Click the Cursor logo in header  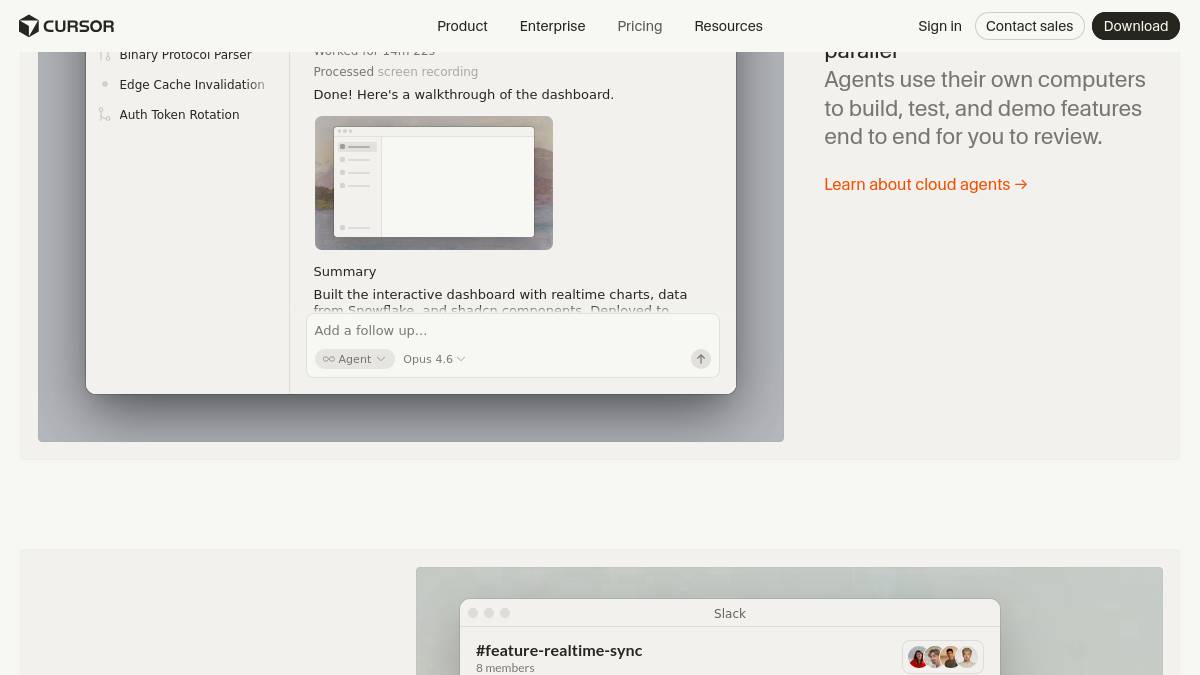(x=66, y=26)
